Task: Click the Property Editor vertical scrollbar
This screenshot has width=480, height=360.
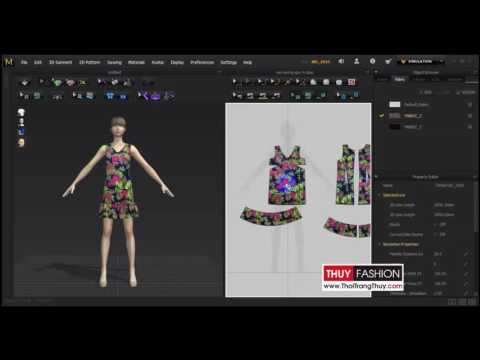Action: click(476, 207)
